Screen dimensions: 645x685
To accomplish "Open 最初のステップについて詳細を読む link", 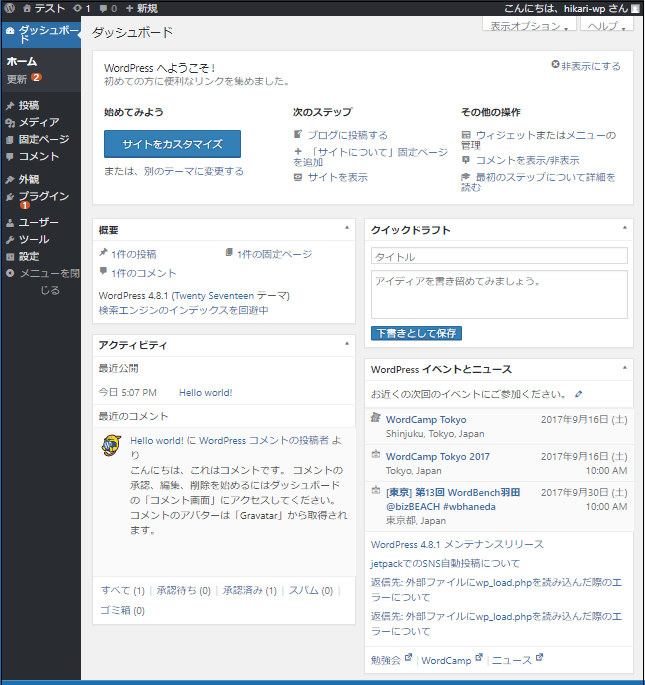I will pyautogui.click(x=538, y=182).
